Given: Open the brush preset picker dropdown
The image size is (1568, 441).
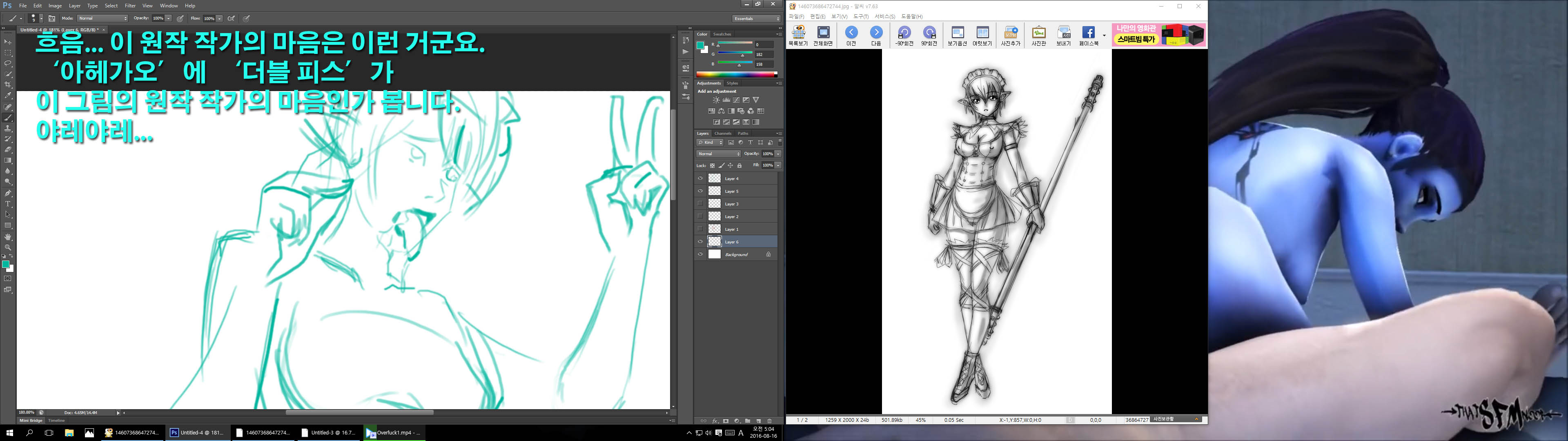Looking at the screenshot, I should tap(41, 18).
